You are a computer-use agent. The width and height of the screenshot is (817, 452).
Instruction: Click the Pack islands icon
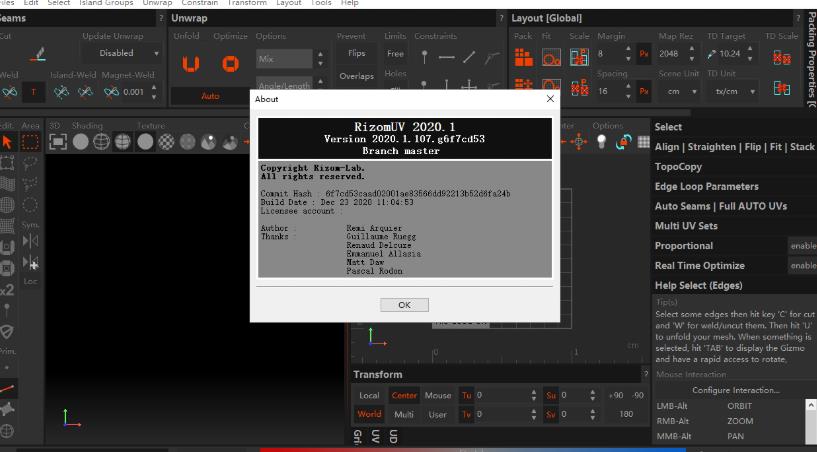(524, 57)
